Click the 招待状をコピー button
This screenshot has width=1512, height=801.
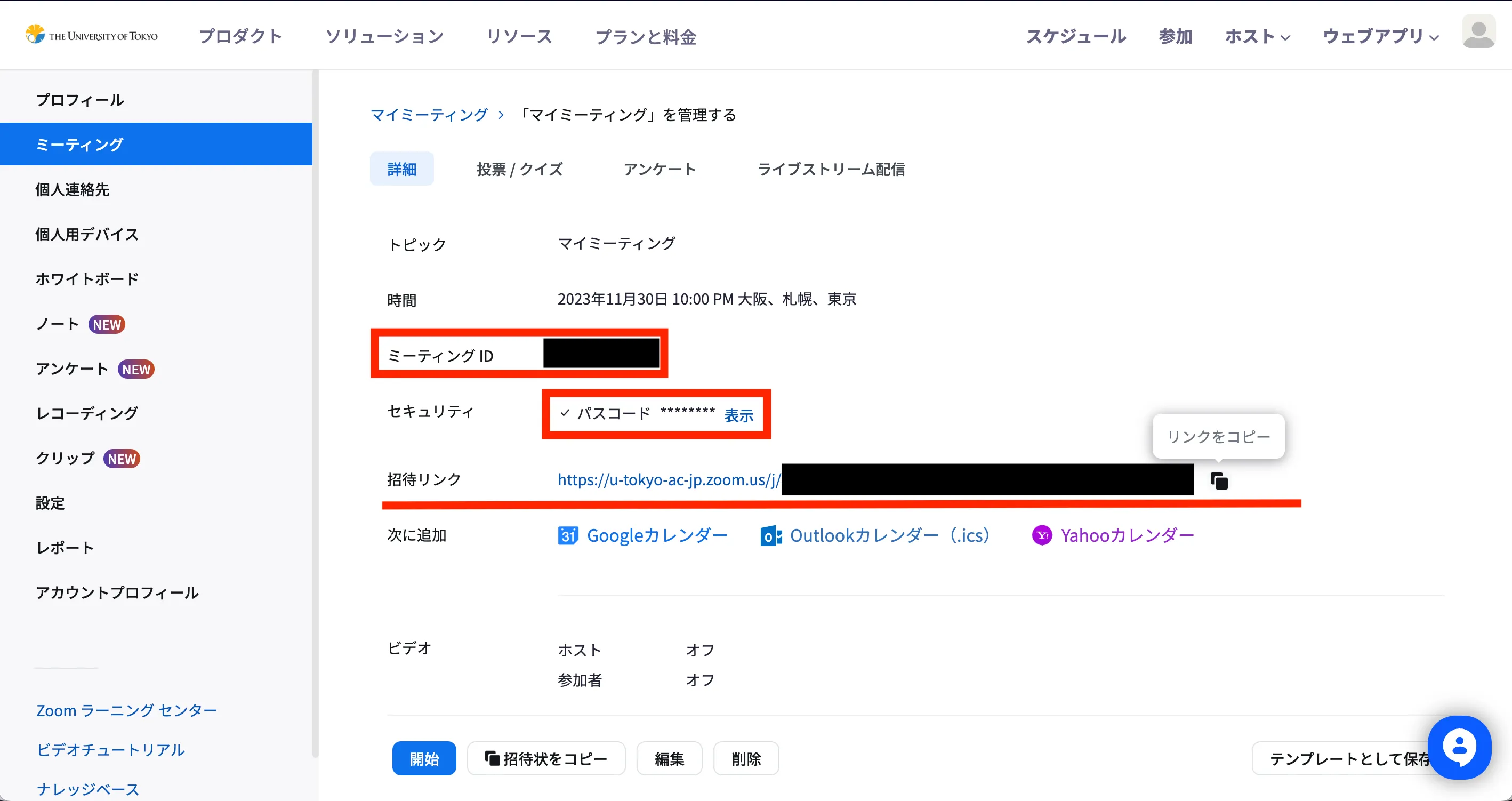tap(546, 758)
